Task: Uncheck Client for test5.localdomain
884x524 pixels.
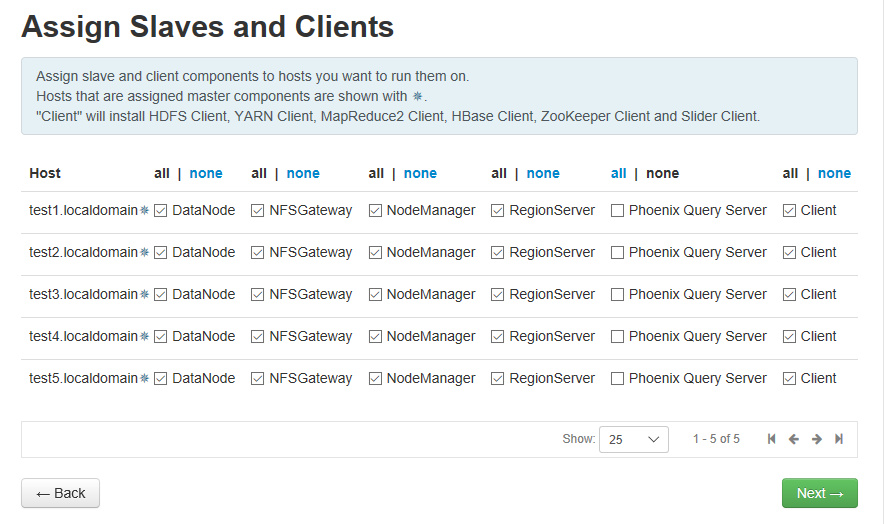Action: pos(789,378)
